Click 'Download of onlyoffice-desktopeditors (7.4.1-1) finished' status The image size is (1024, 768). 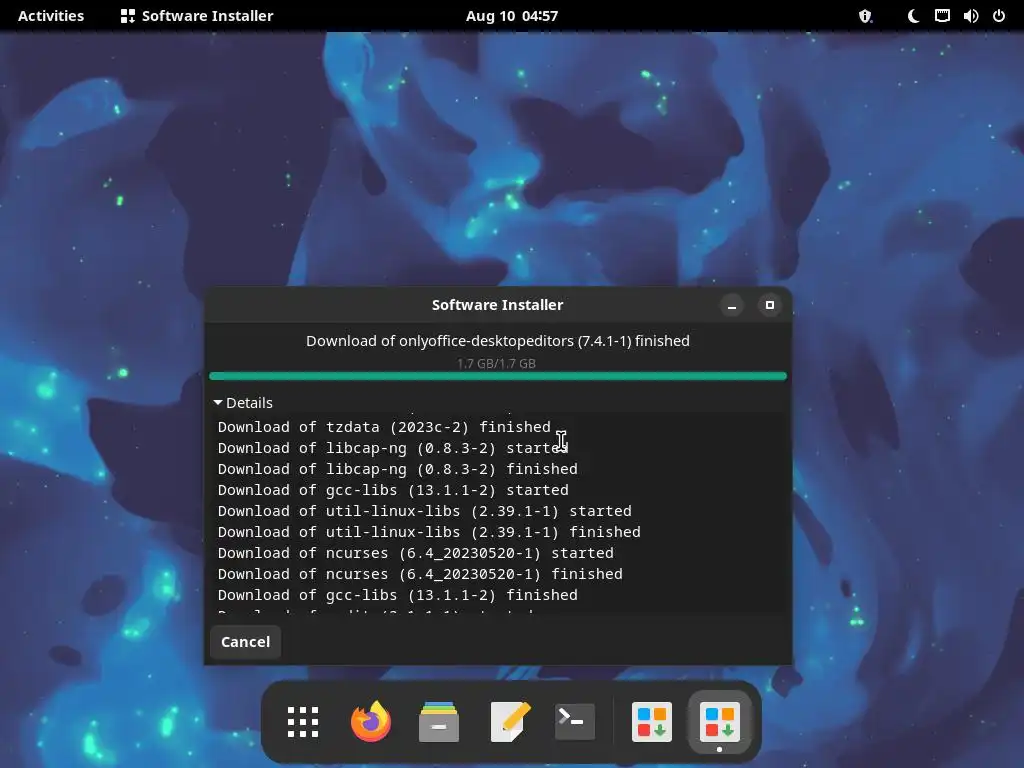pyautogui.click(x=498, y=341)
